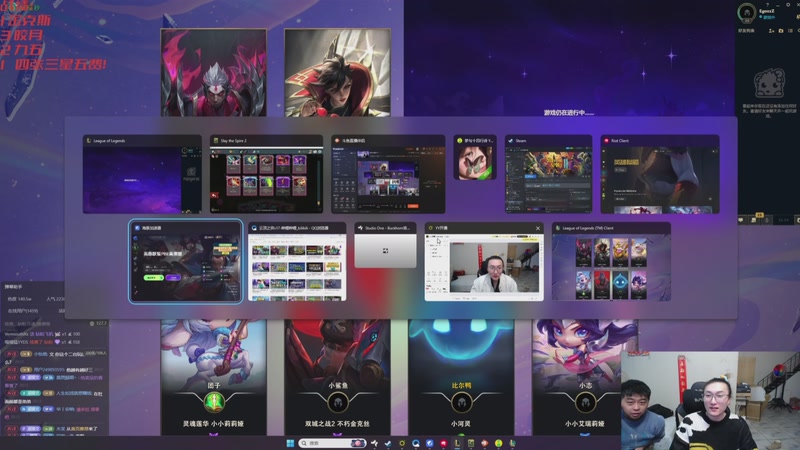Switch to the League of Legends window thumbnail
Image resolution: width=800 pixels, height=450 pixels.
point(142,174)
